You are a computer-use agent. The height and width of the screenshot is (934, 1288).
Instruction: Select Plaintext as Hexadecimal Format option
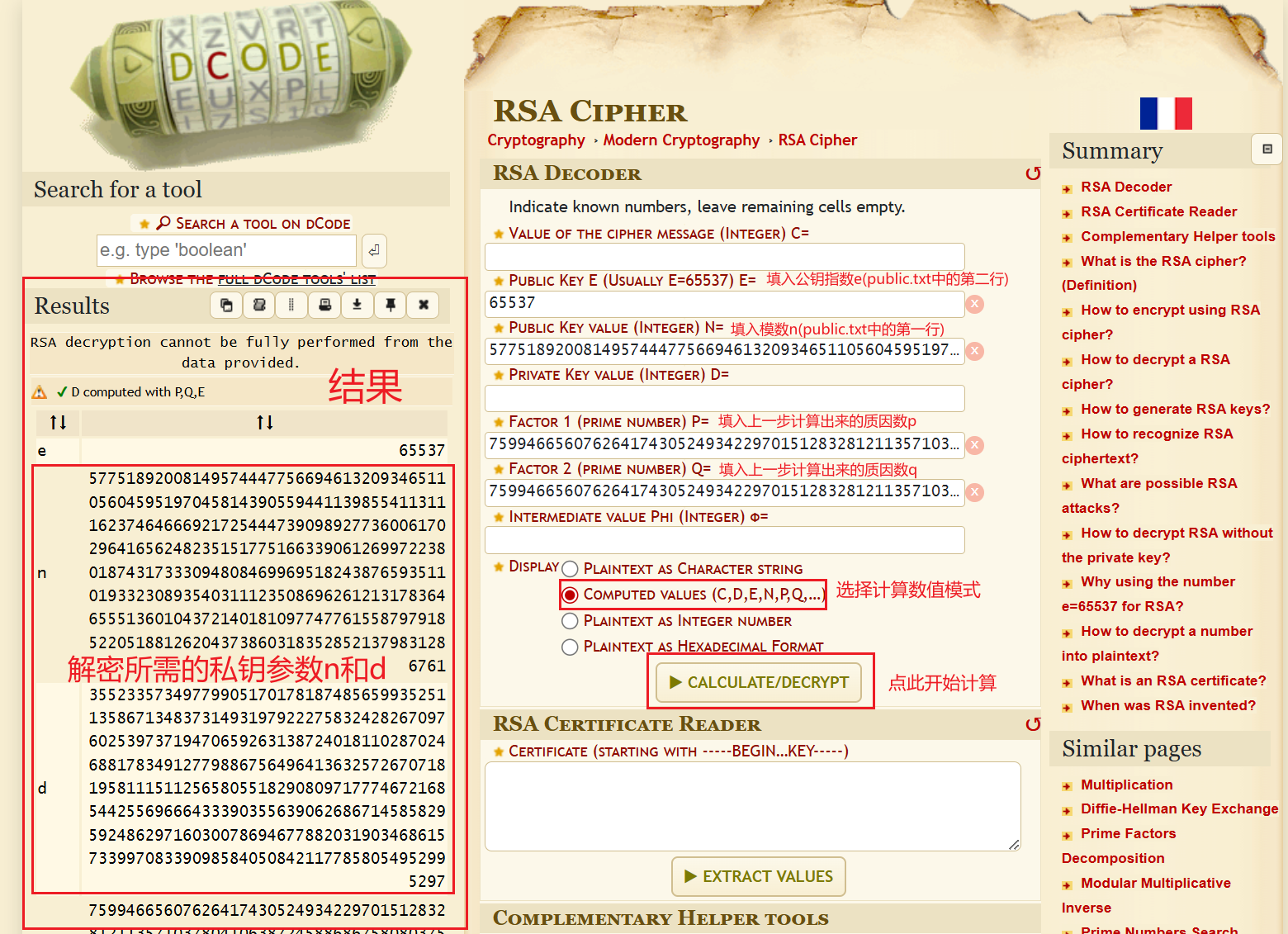click(x=570, y=647)
